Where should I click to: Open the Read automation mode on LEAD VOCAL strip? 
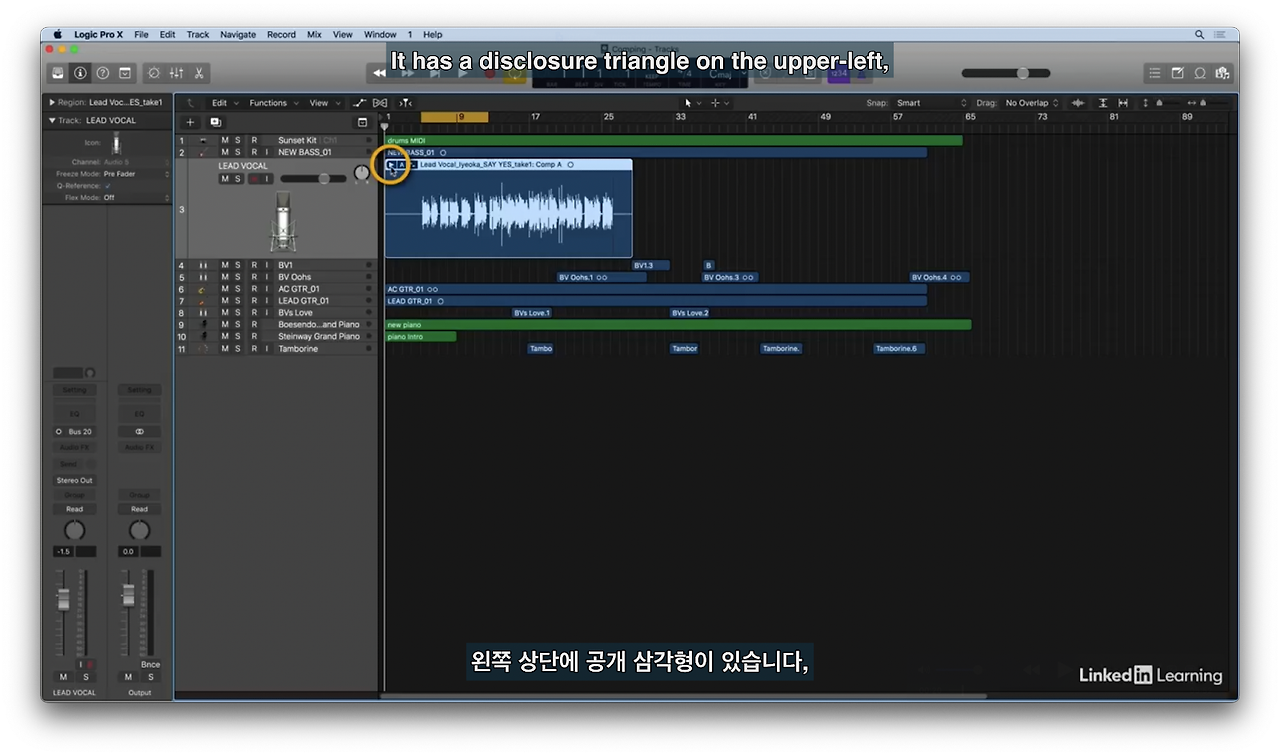click(75, 509)
